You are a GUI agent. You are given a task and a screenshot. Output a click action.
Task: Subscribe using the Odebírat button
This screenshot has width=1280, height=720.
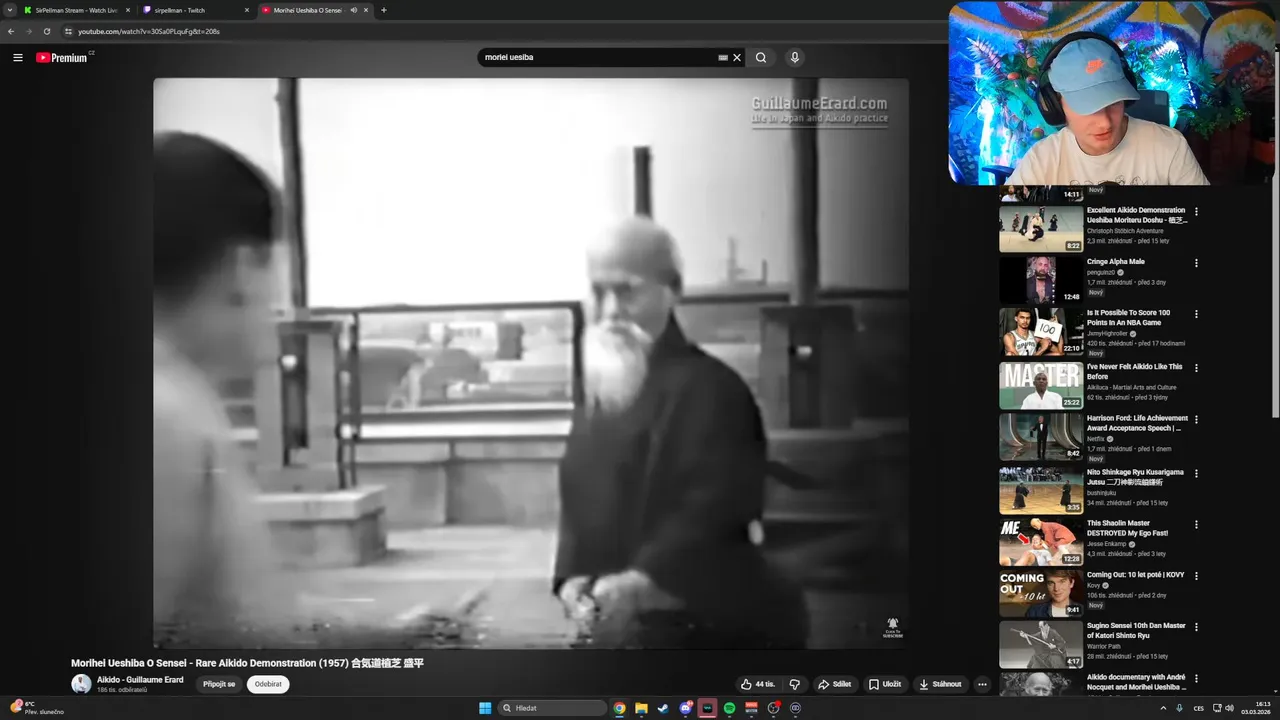tap(268, 684)
